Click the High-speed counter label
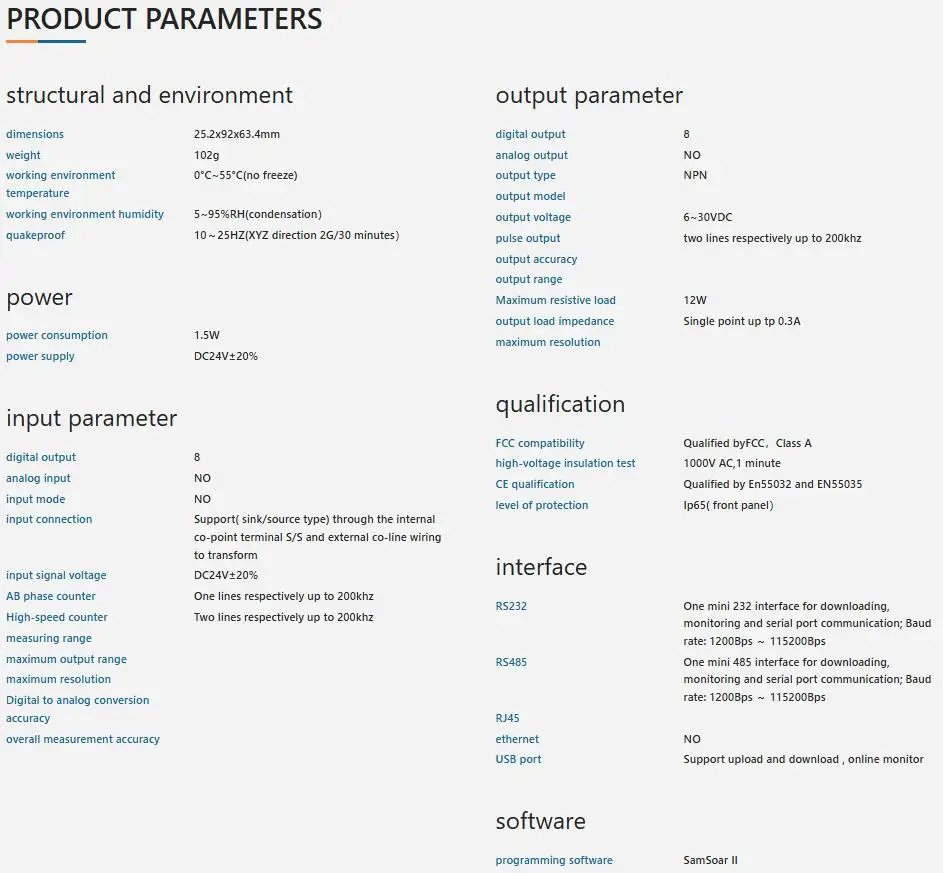Screen dimensions: 943x873 tap(57, 617)
